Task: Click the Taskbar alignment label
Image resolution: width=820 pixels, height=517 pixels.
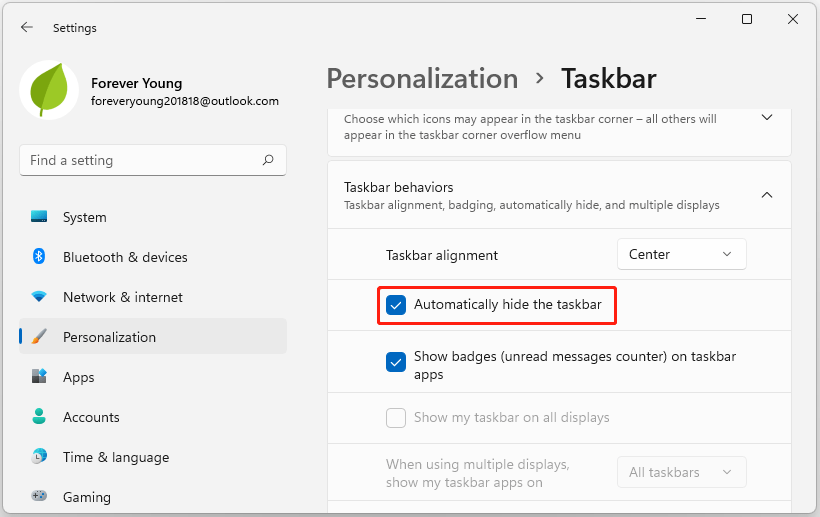Action: 442,255
